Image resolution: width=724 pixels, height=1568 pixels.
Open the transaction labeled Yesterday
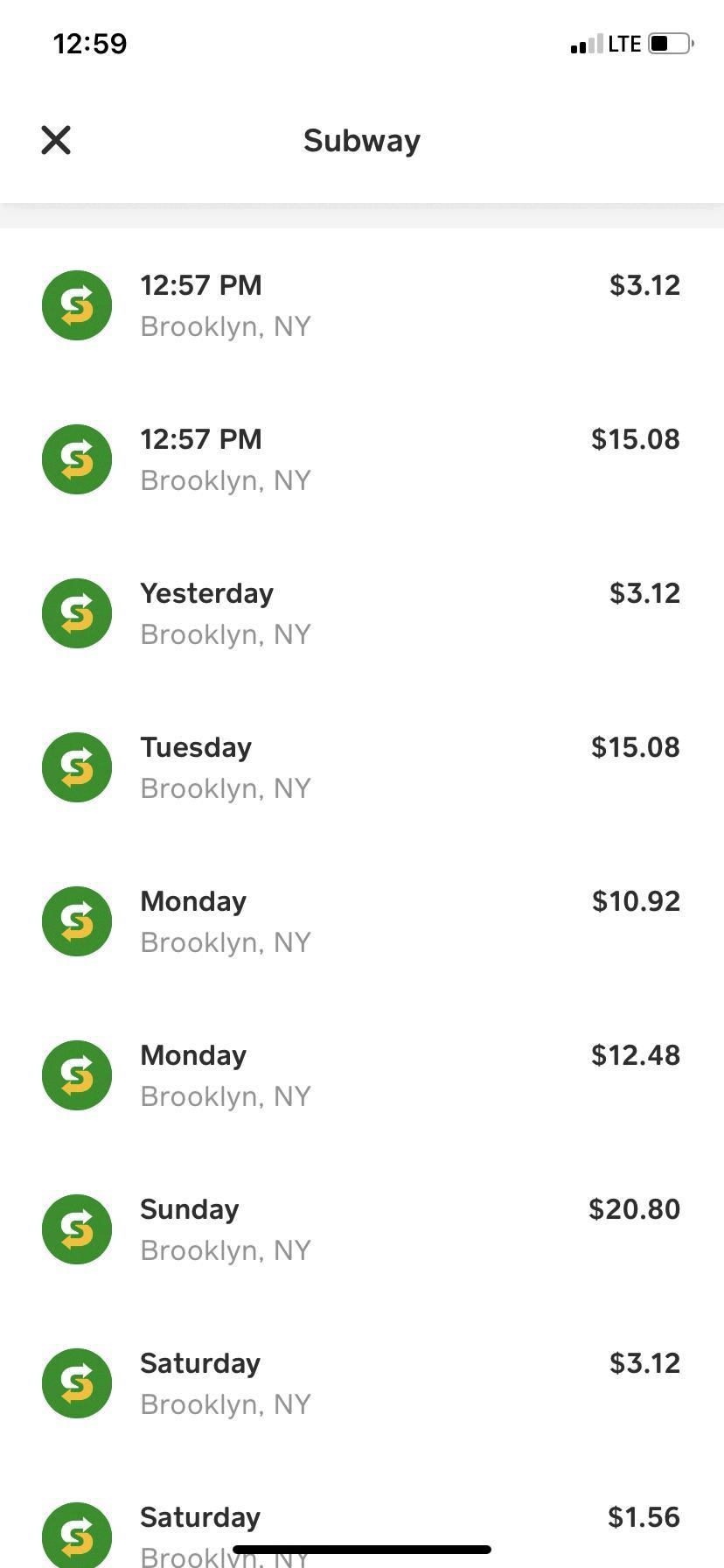(207, 593)
